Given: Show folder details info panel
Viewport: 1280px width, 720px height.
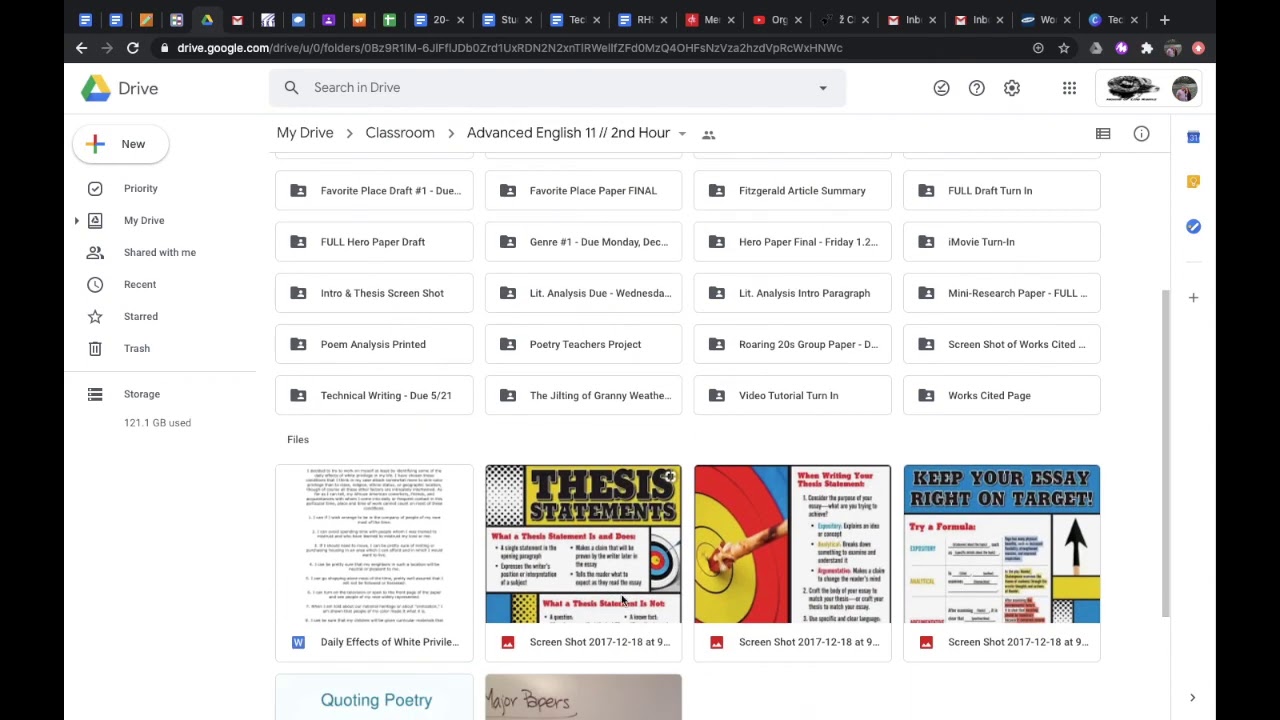Looking at the screenshot, I should 1141,134.
